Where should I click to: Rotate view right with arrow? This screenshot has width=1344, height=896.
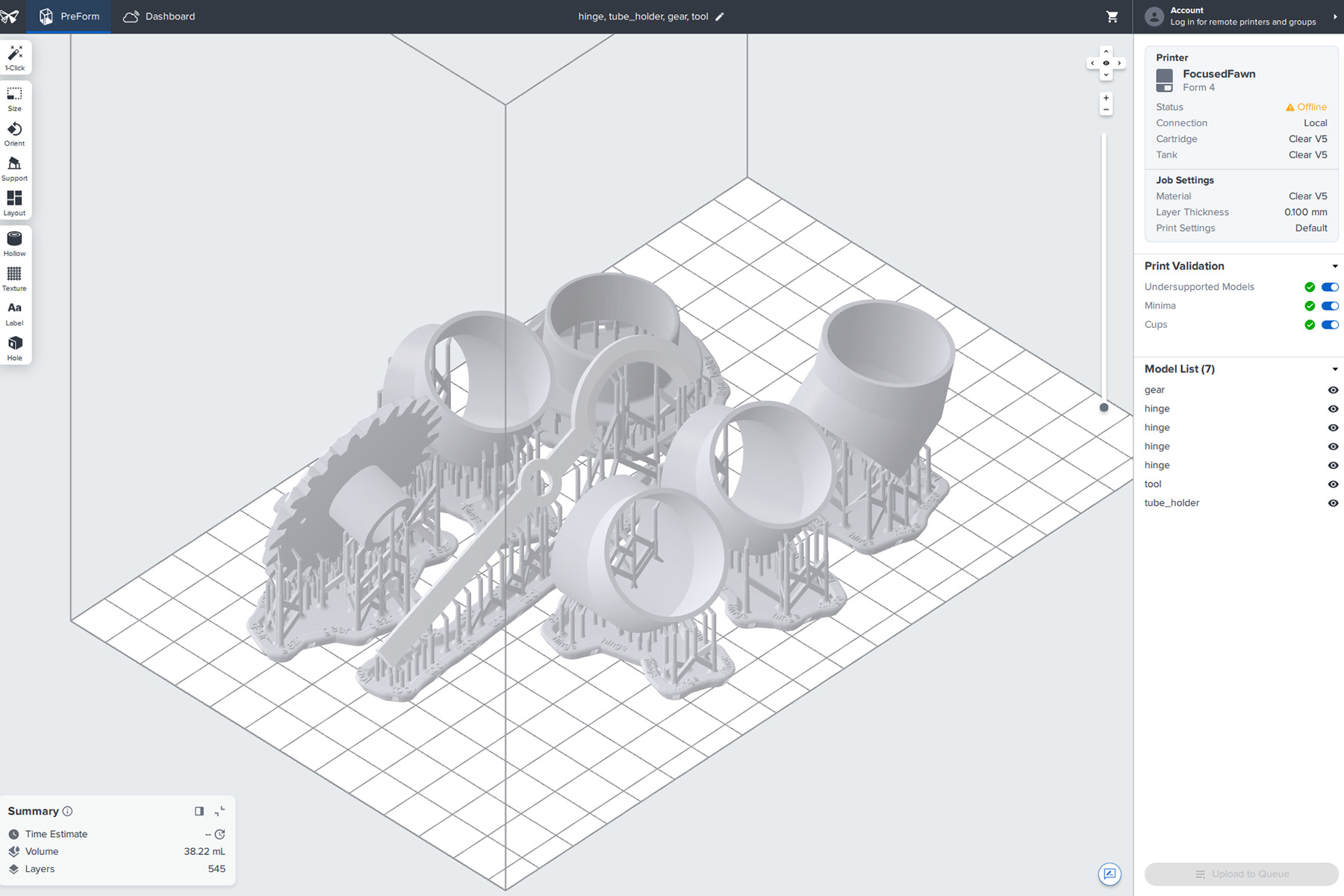(x=1119, y=63)
